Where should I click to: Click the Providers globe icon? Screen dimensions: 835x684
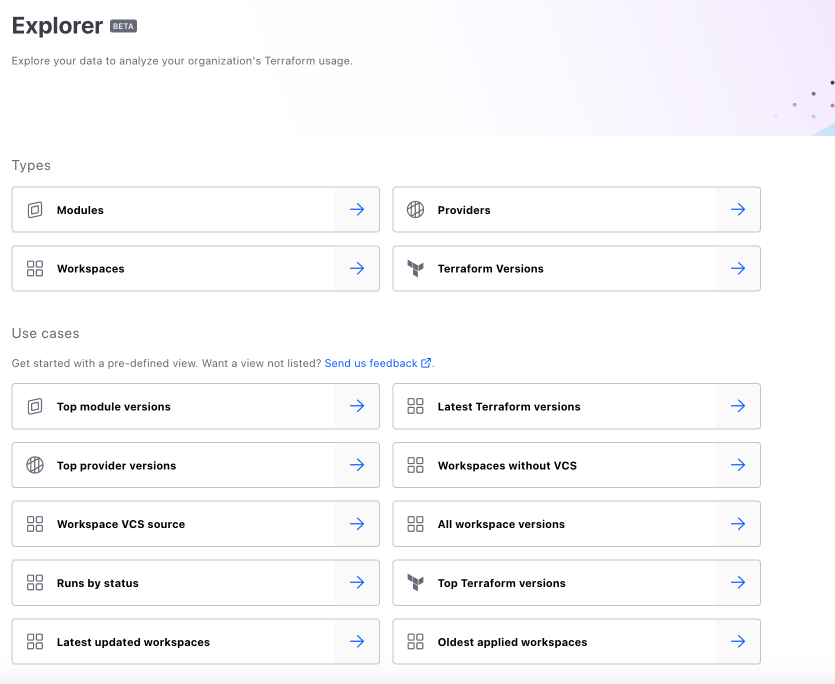[x=416, y=210]
